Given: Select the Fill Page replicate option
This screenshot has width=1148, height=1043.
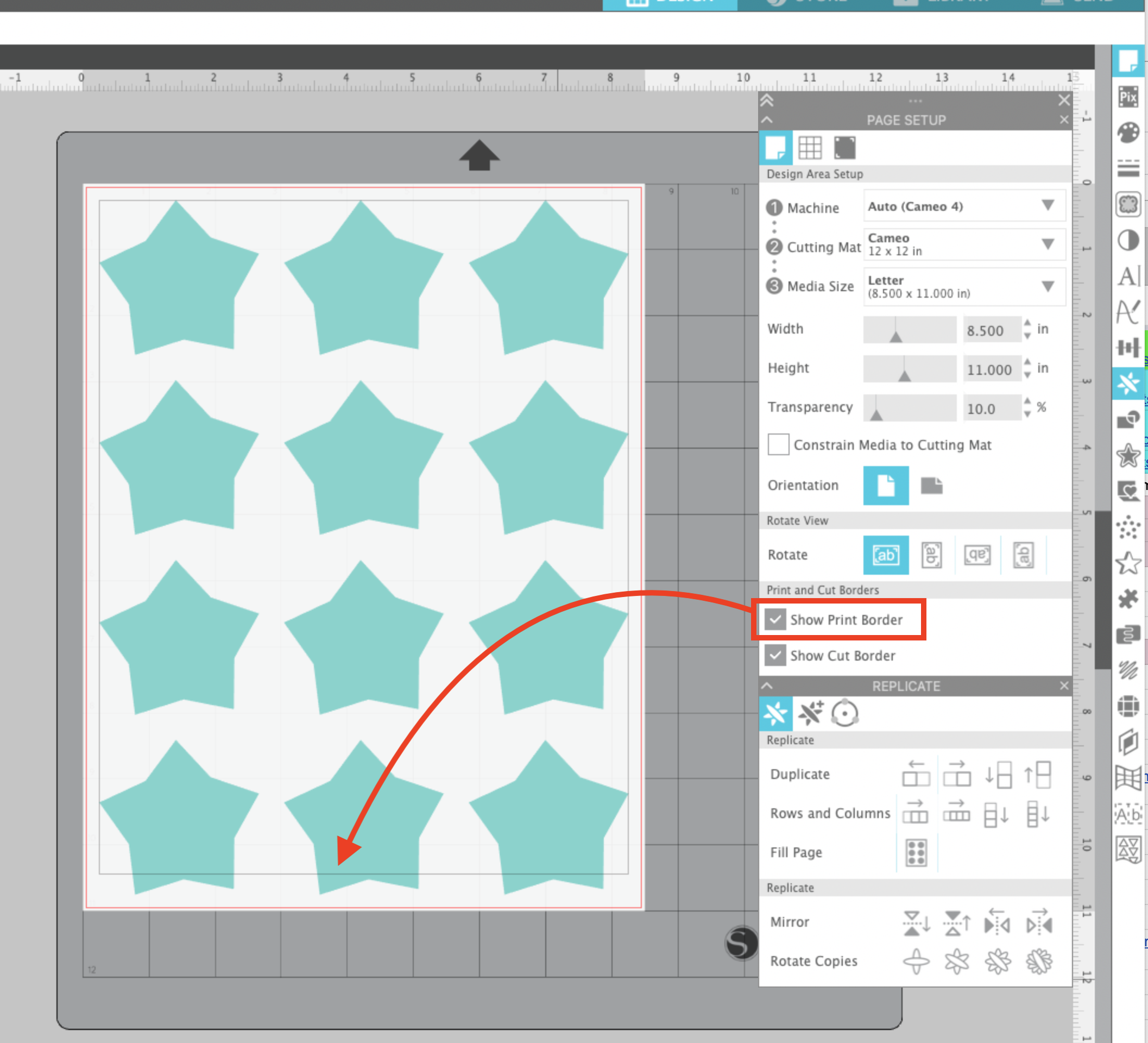Looking at the screenshot, I should (x=918, y=853).
